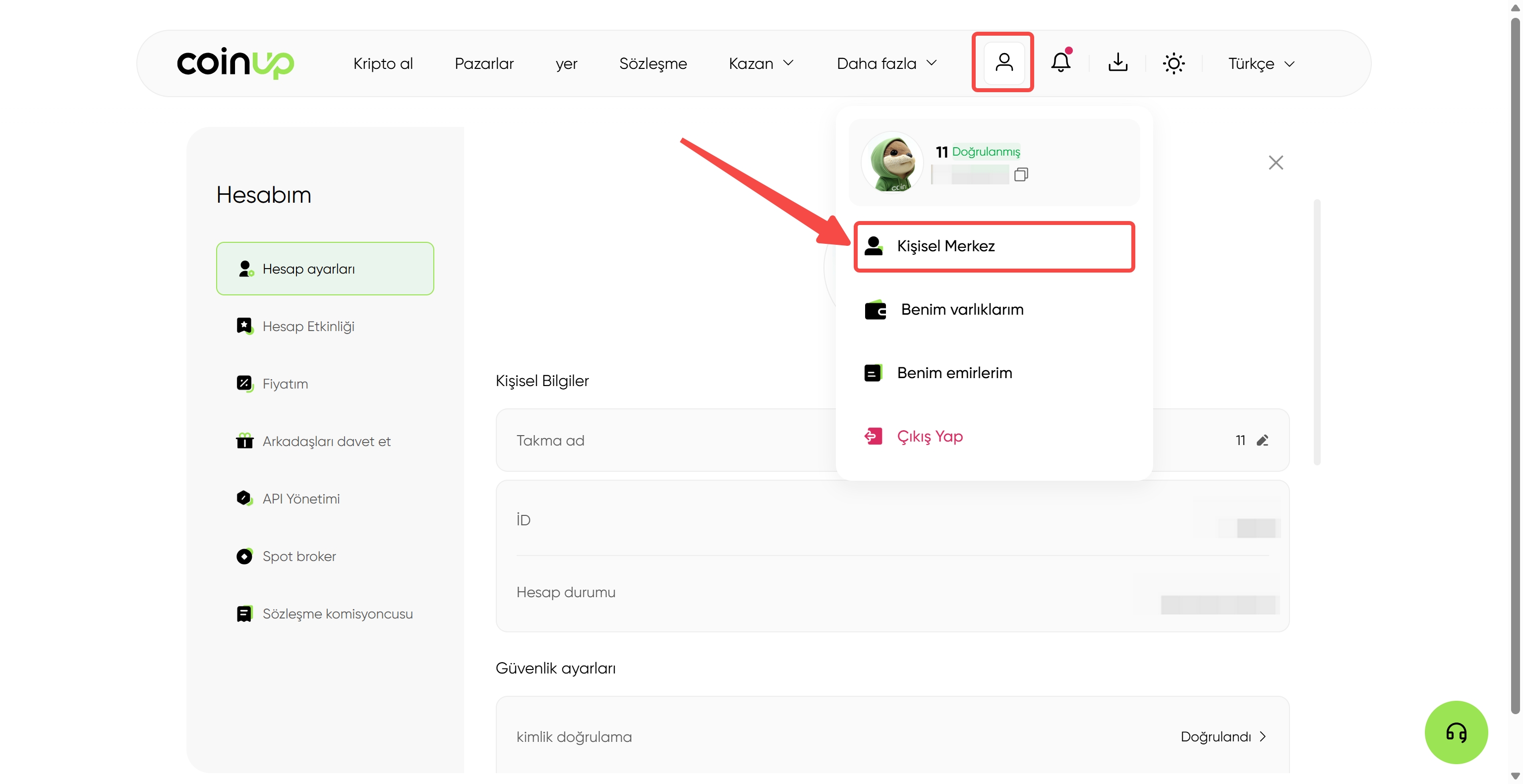Click the logout icon beside Çıkış Yap
This screenshot has width=1523, height=784.
point(873,437)
